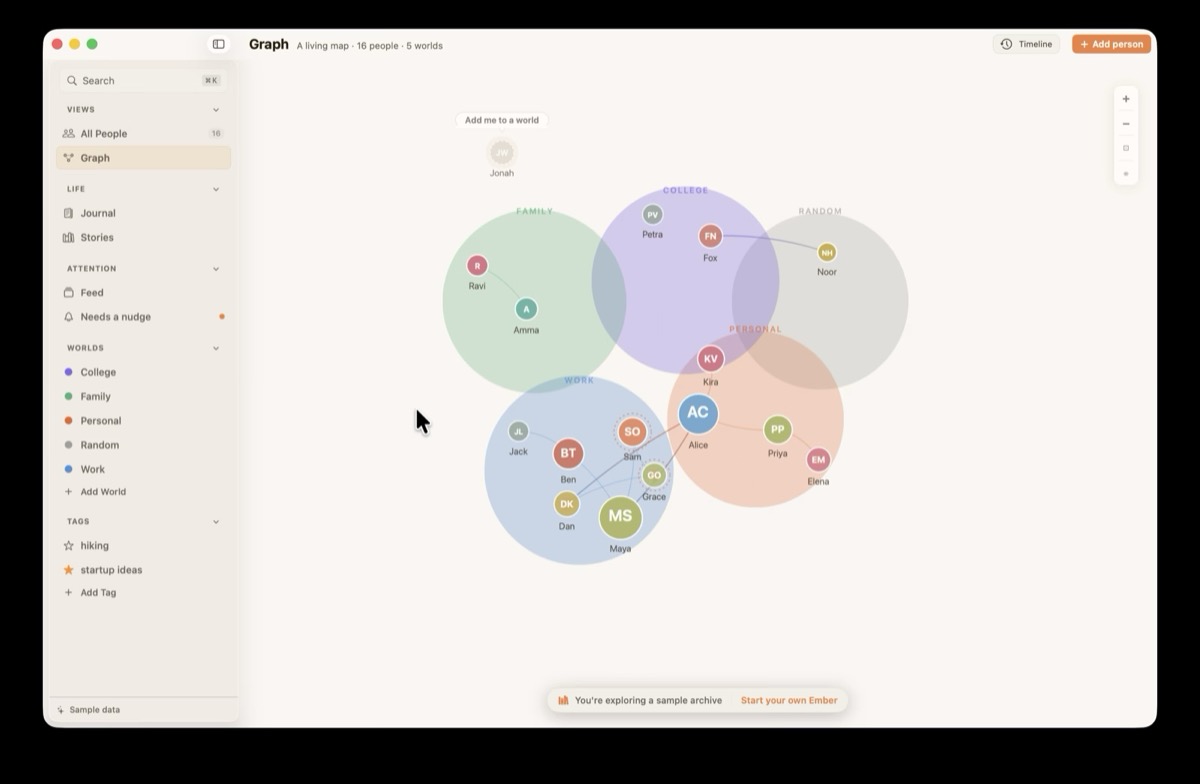Screen dimensions: 1200x784
Task: Click the Jonah avatar node
Action: (502, 152)
